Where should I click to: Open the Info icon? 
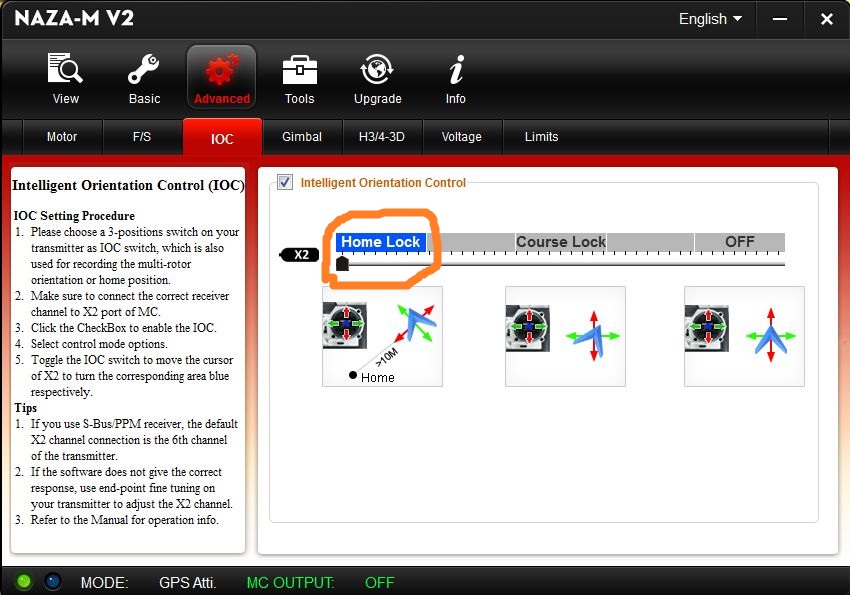coord(456,72)
